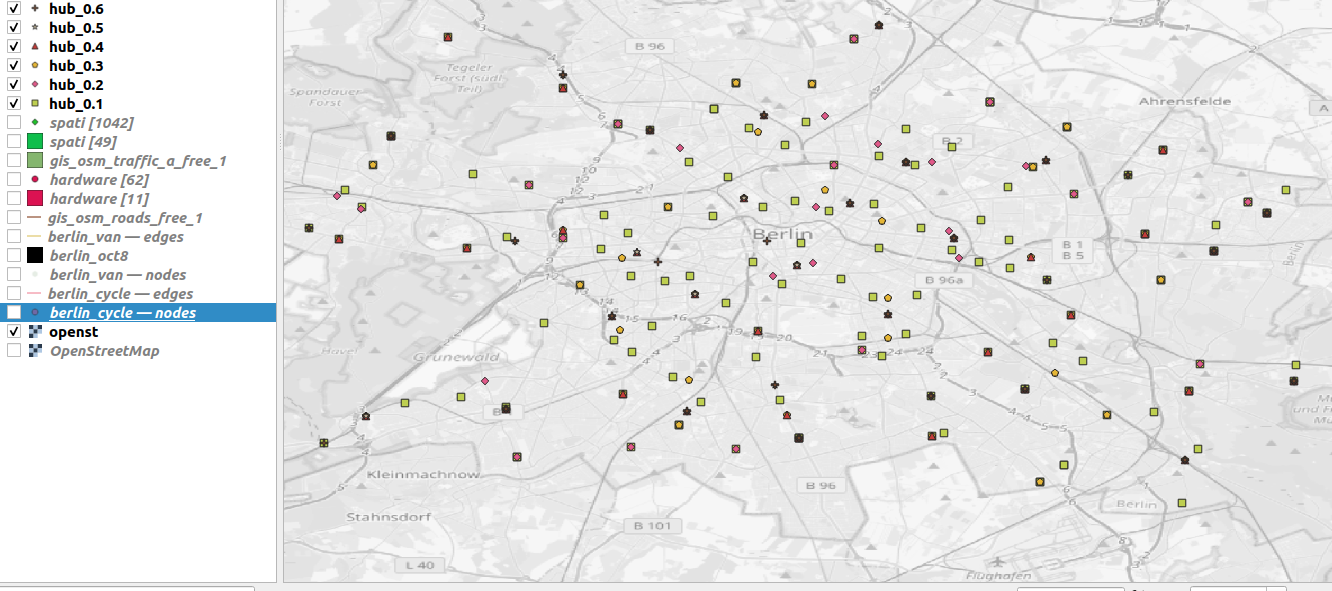Click the hub_0.2 pink diamond icon
The height and width of the screenshot is (591, 1332).
tap(35, 85)
